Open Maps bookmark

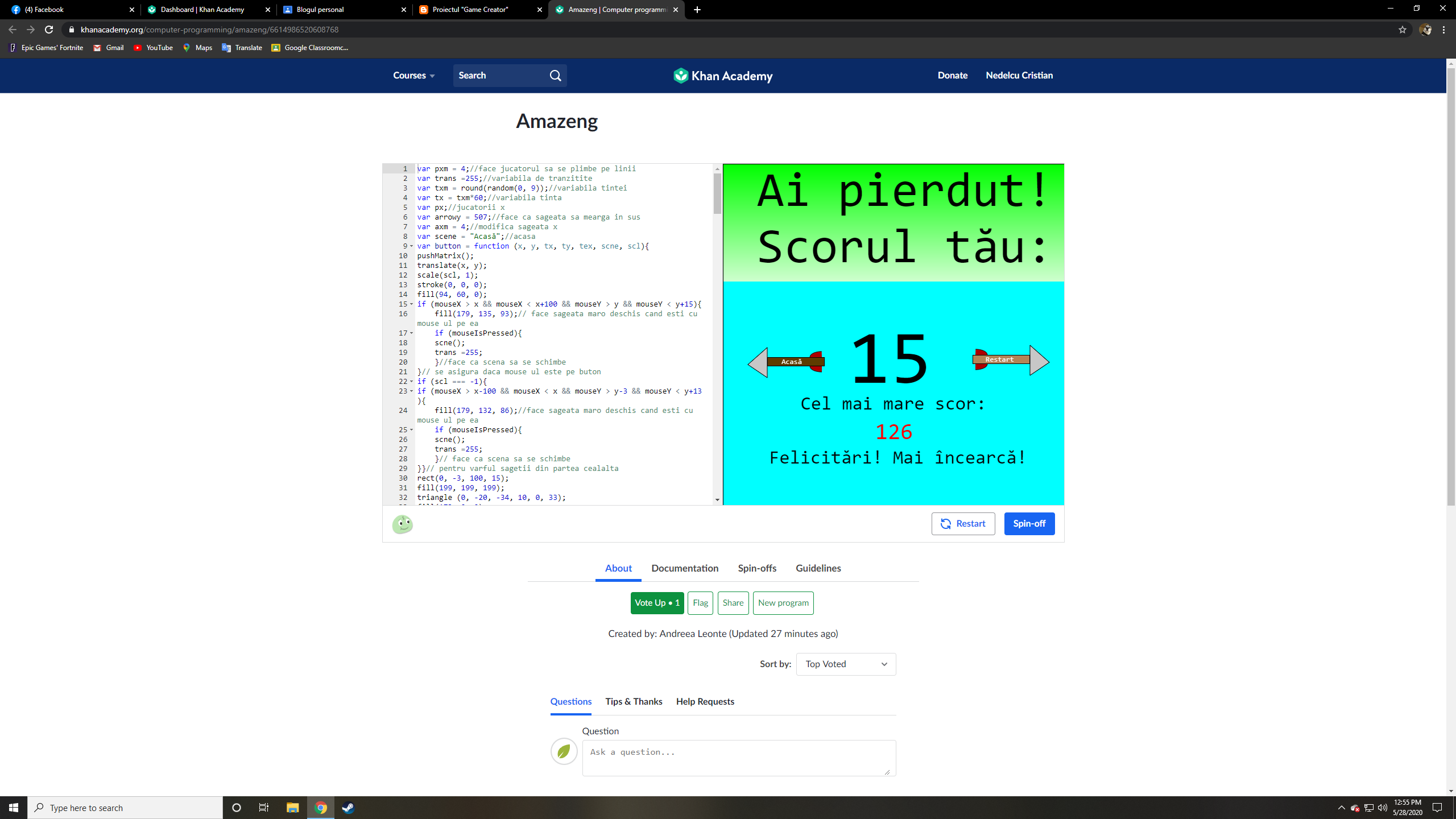point(197,48)
